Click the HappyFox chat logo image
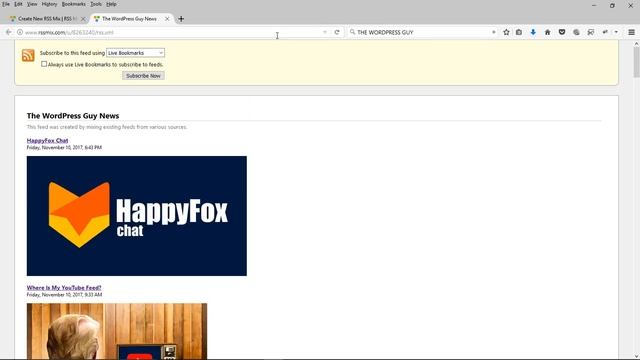This screenshot has height=360, width=640. 137,216
